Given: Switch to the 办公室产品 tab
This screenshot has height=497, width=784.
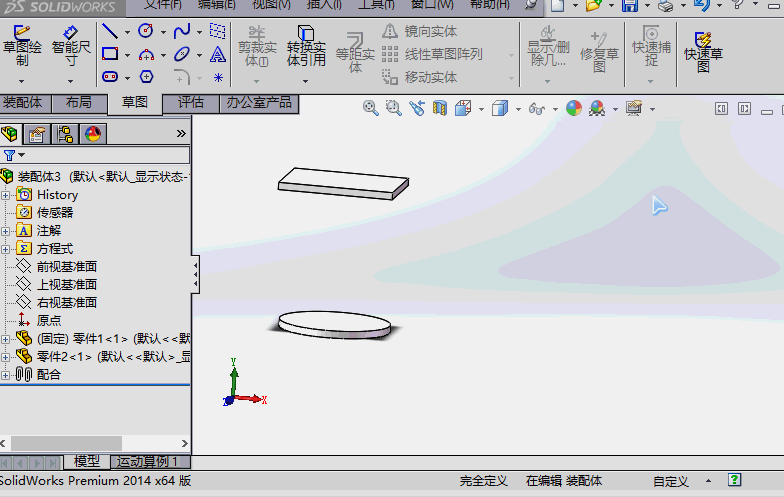Looking at the screenshot, I should 258,102.
